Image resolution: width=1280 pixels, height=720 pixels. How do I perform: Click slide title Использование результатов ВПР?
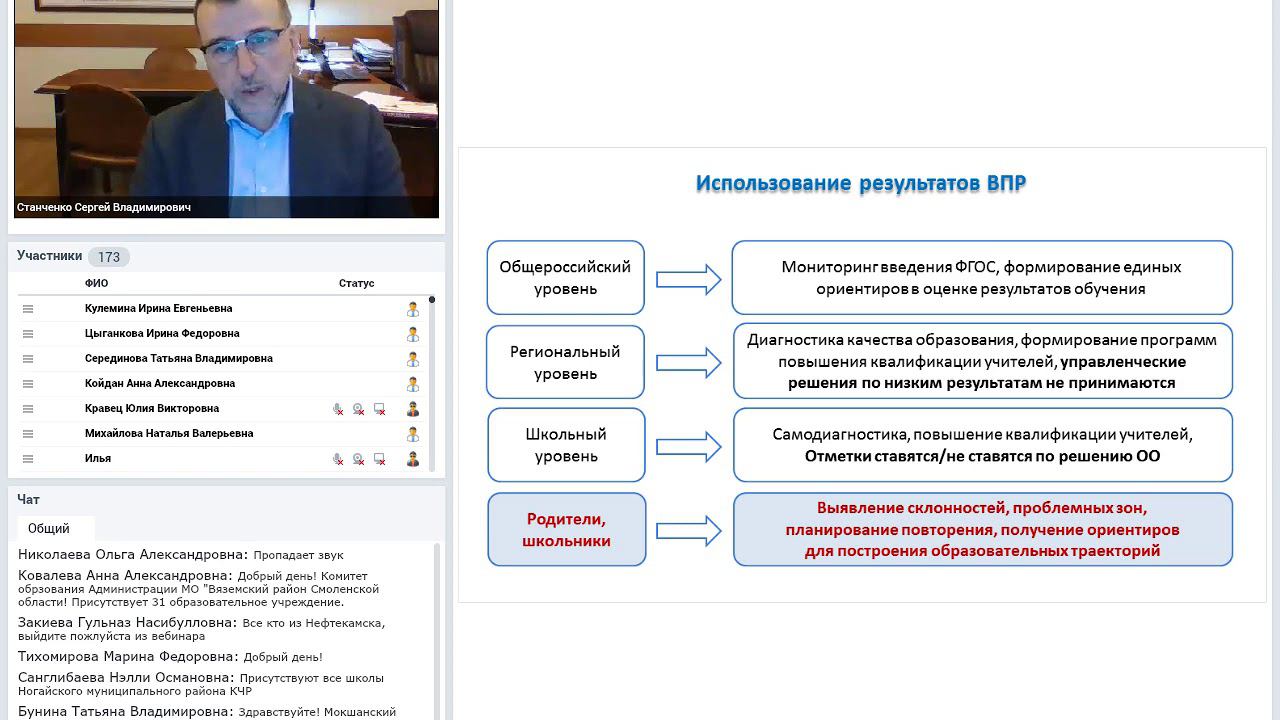tap(861, 184)
